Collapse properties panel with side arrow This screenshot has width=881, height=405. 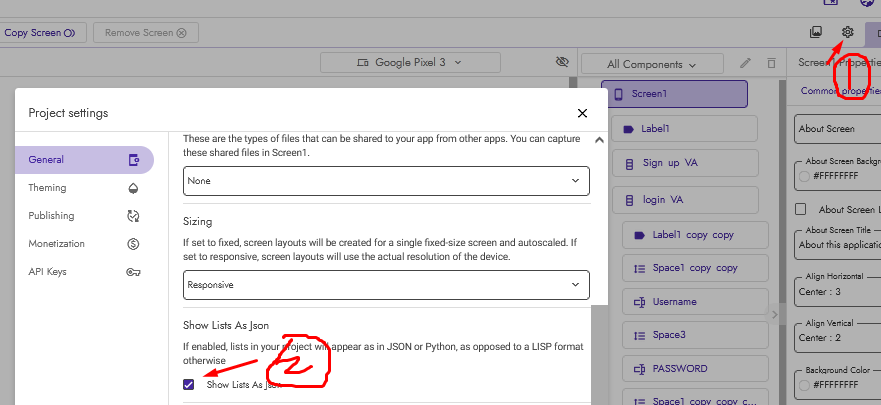point(774,315)
